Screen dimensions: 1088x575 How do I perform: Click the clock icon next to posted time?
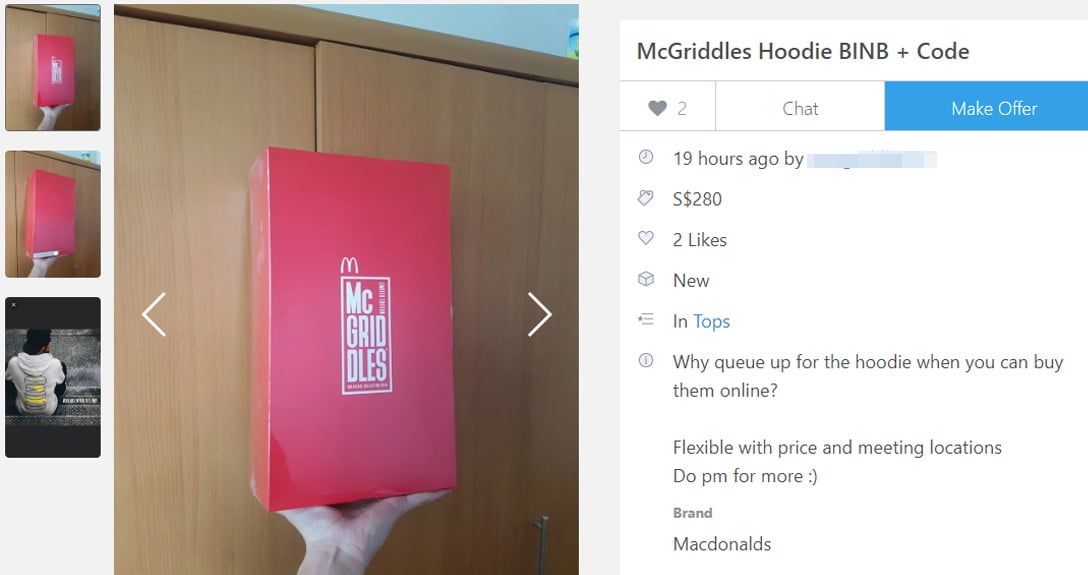645,157
